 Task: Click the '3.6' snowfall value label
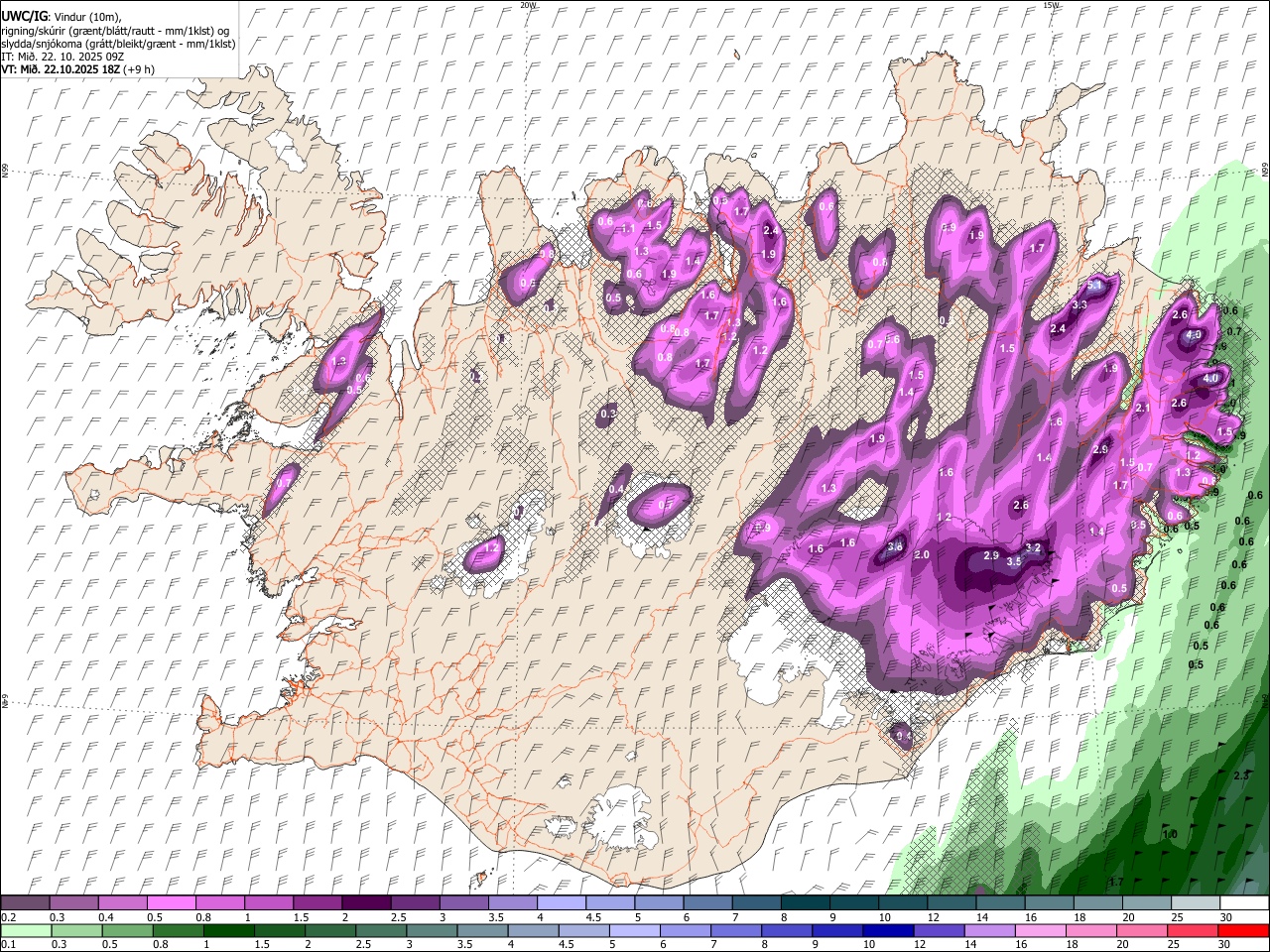[895, 546]
